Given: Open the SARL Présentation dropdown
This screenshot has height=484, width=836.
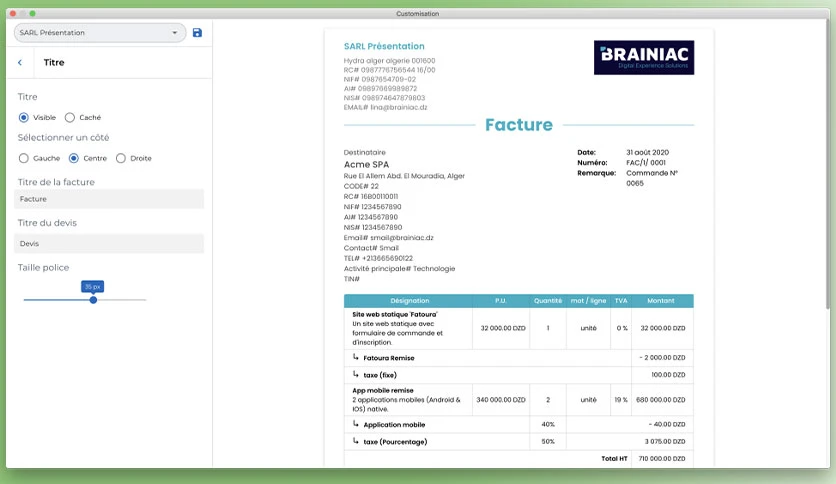Looking at the screenshot, I should coord(100,33).
